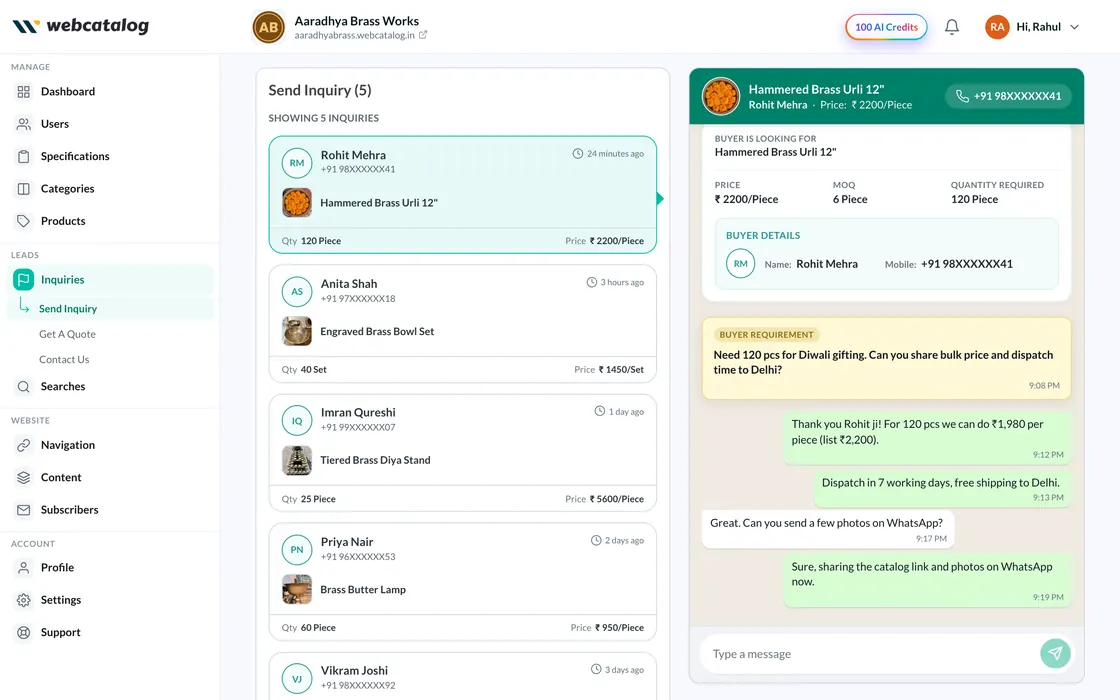Click the Subscribers envelope icon
This screenshot has width=1120, height=700.
(x=24, y=510)
